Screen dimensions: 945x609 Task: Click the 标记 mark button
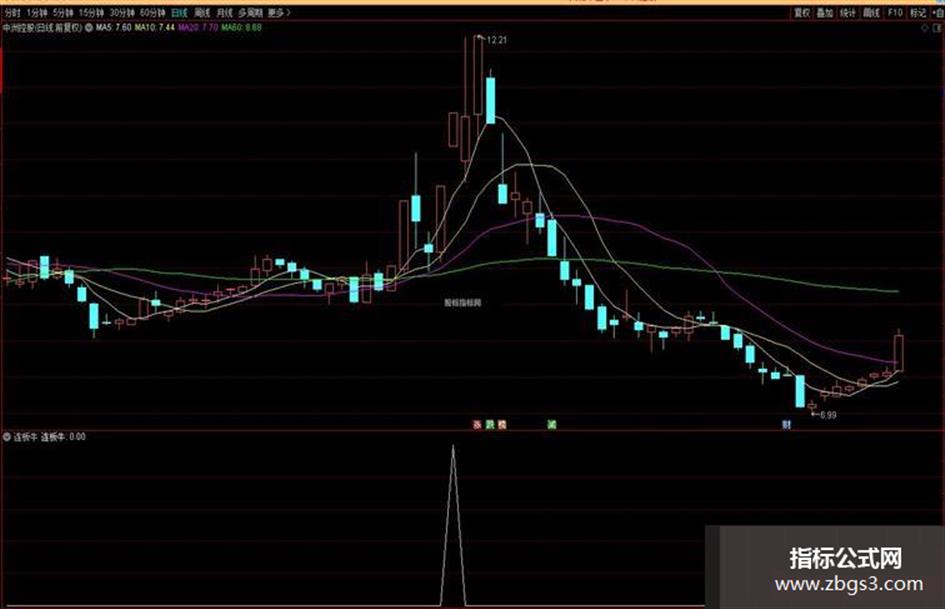click(918, 13)
